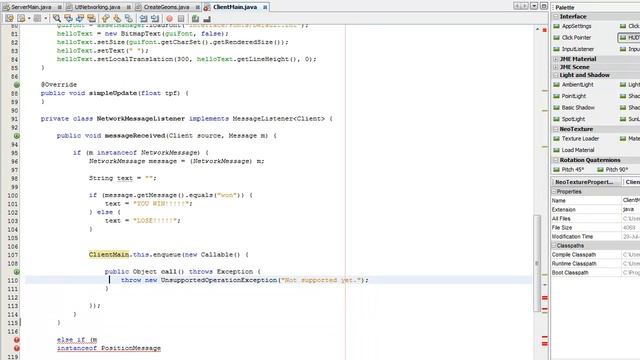Select the Extension property row
640x360 pixels.
pyautogui.click(x=596, y=209)
